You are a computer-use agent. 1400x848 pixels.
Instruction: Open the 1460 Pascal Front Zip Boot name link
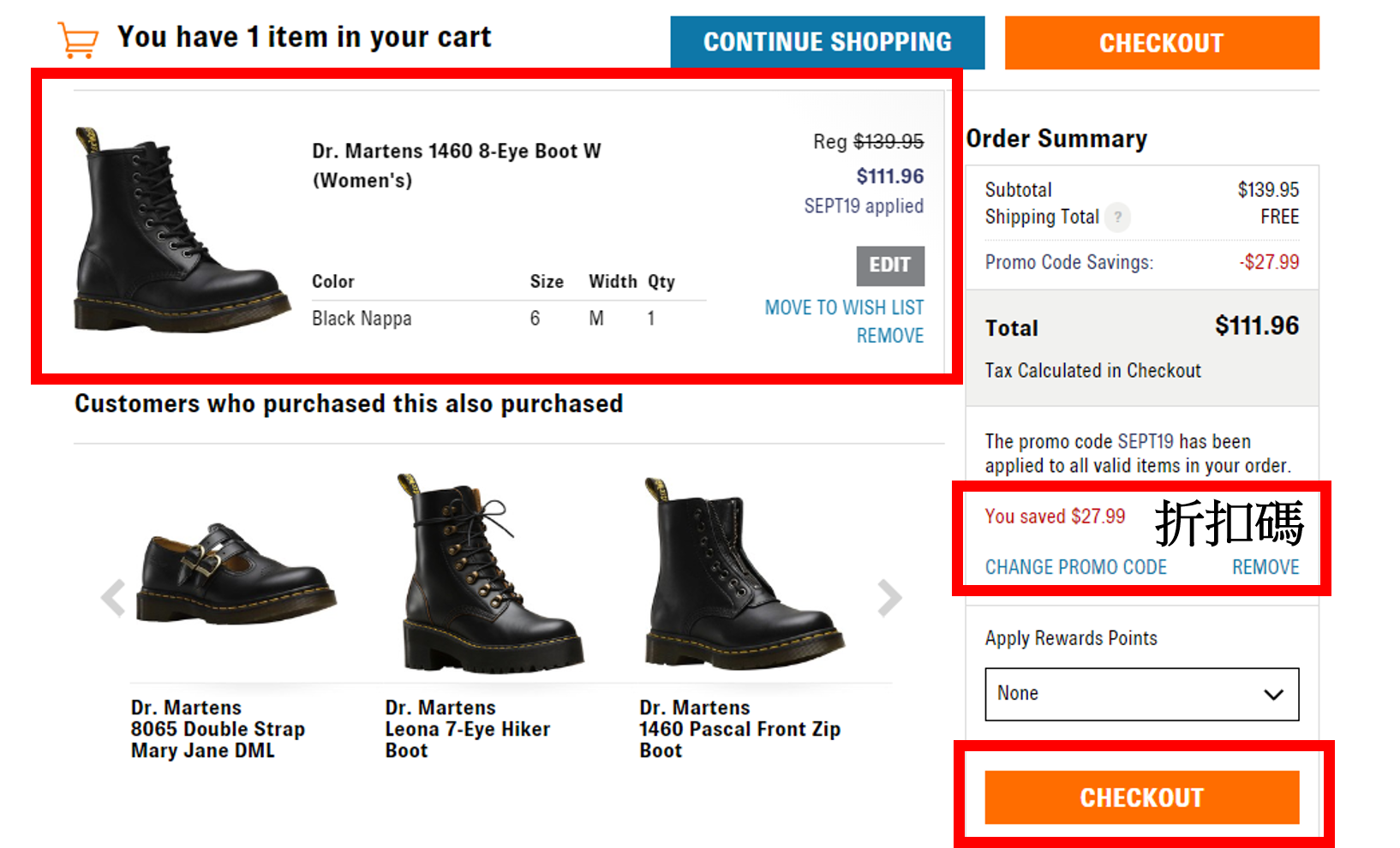739,729
